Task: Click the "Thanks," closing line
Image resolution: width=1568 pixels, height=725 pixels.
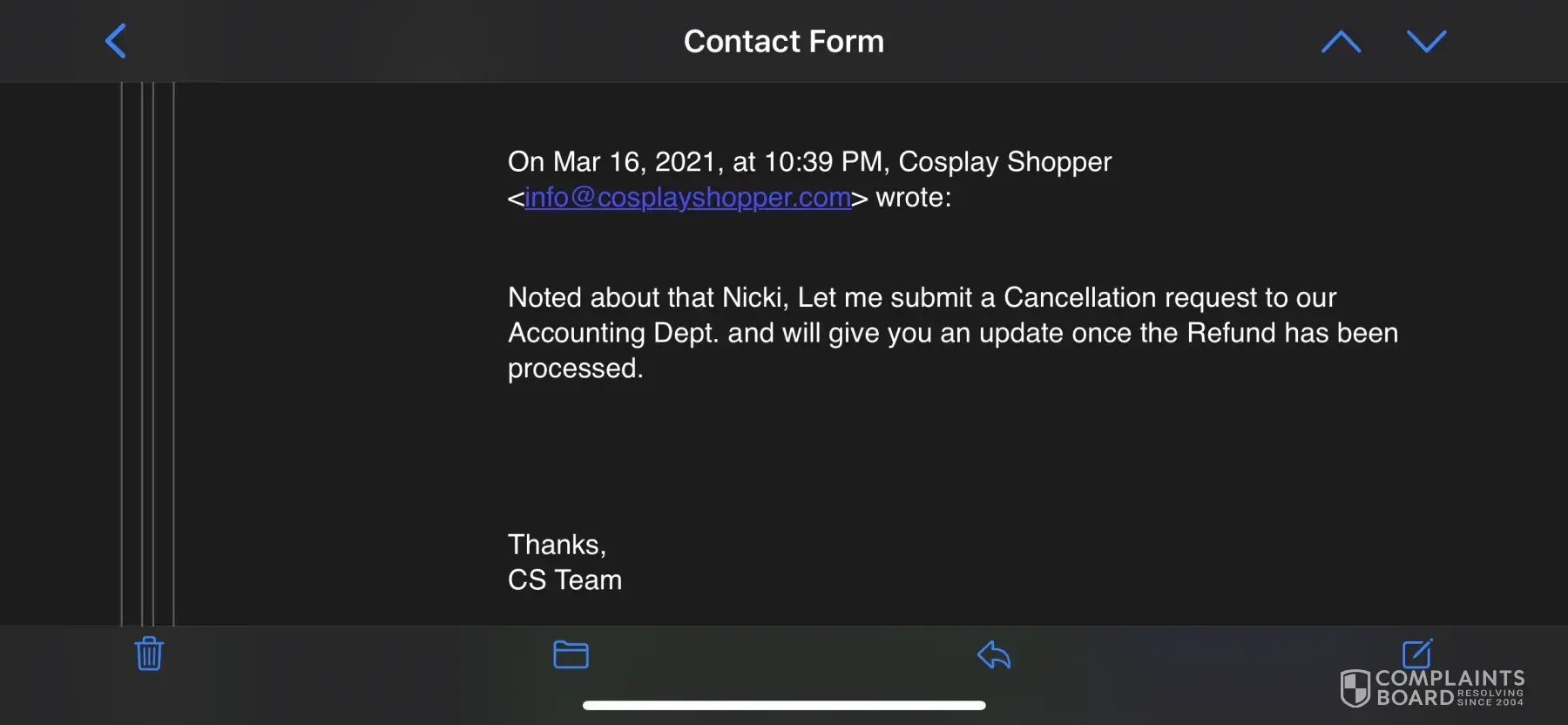Action: pos(557,545)
